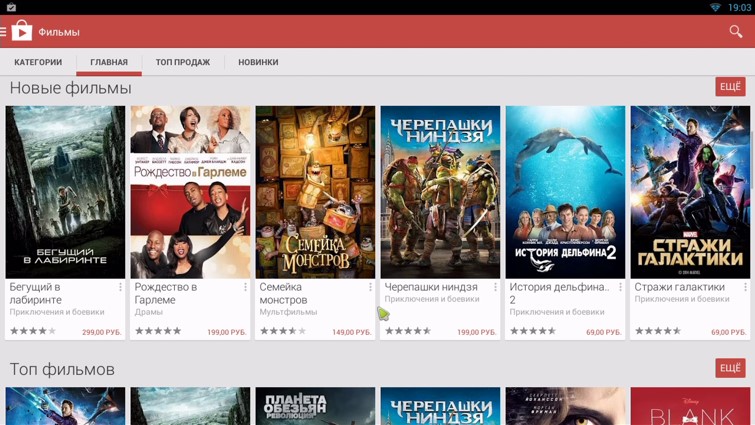Tap the Play Movies store logo
The width and height of the screenshot is (755, 425).
pyautogui.click(x=22, y=31)
